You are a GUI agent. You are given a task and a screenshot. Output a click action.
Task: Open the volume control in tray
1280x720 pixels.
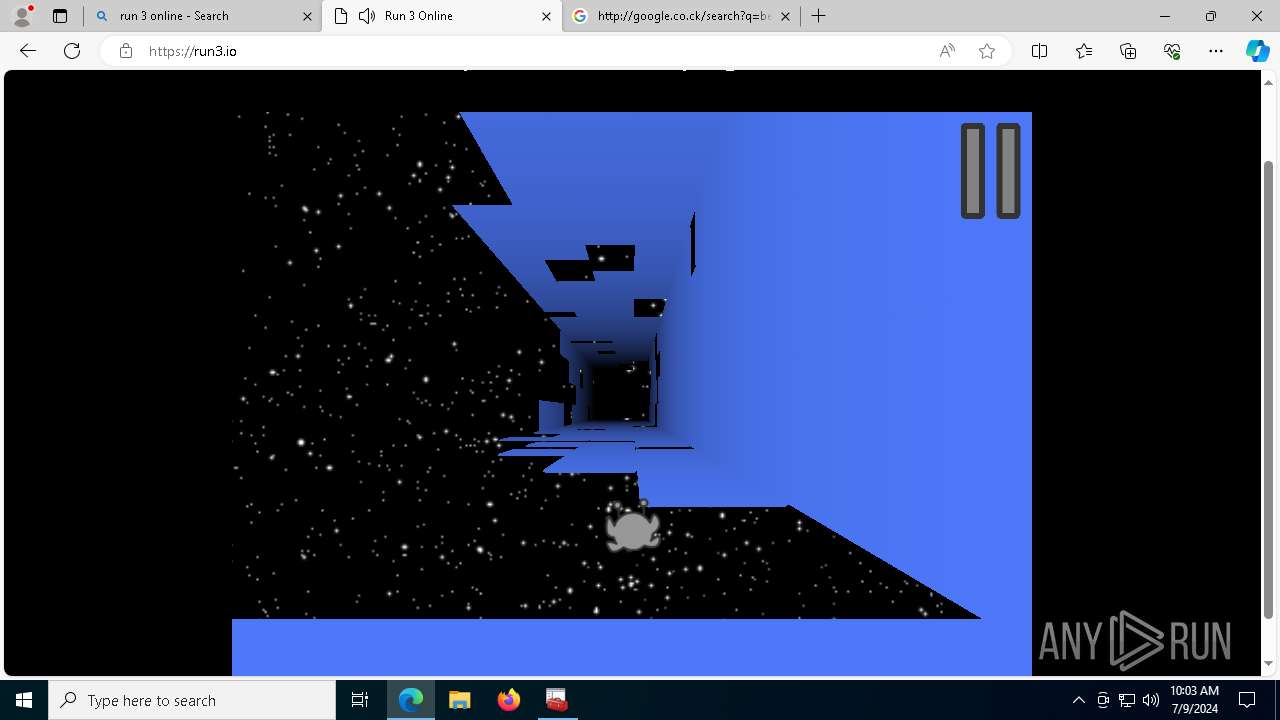point(1151,700)
